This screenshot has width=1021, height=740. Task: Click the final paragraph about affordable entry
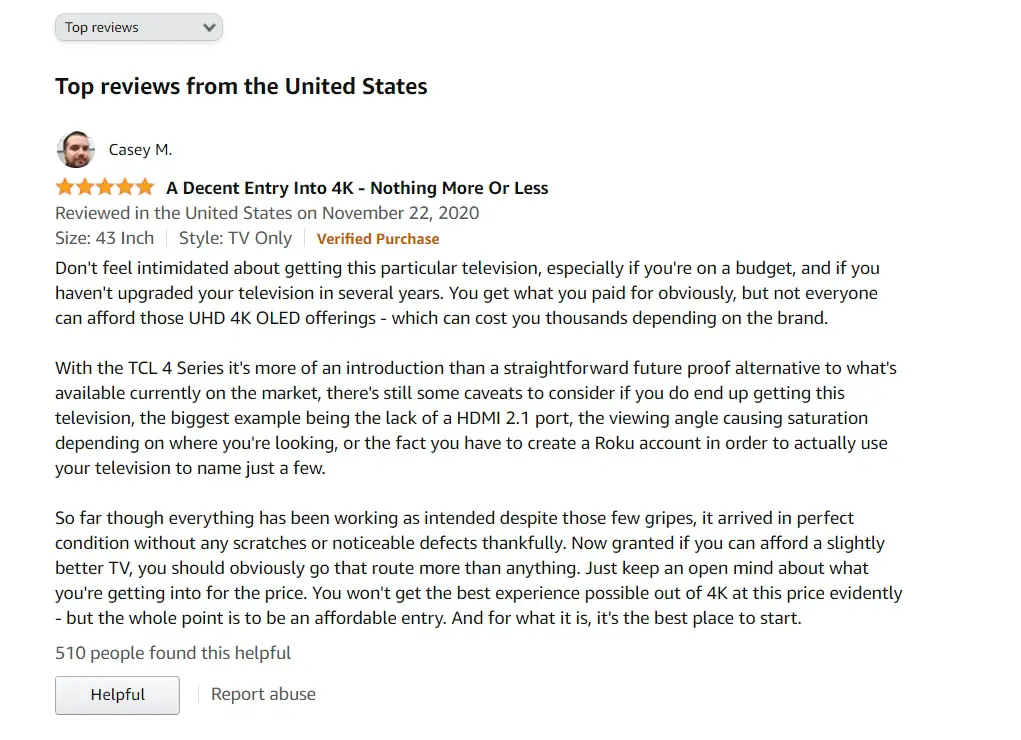click(x=479, y=568)
